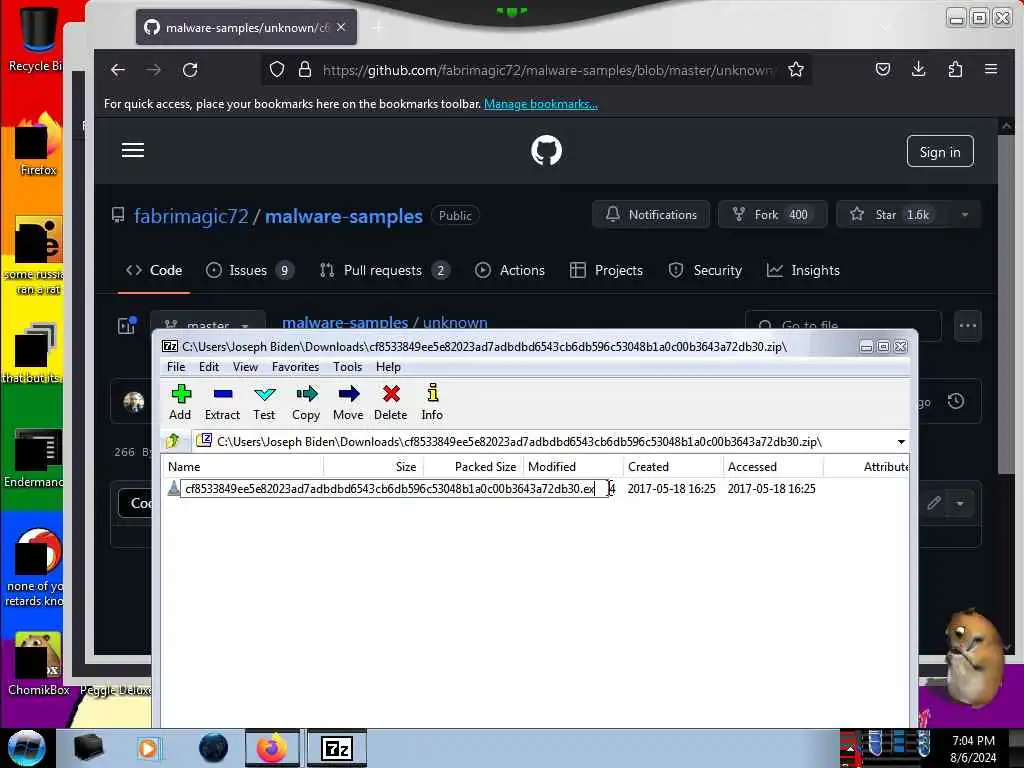Viewport: 1024px width, 768px height.
Task: Click the Fork 400 button
Action: click(773, 215)
